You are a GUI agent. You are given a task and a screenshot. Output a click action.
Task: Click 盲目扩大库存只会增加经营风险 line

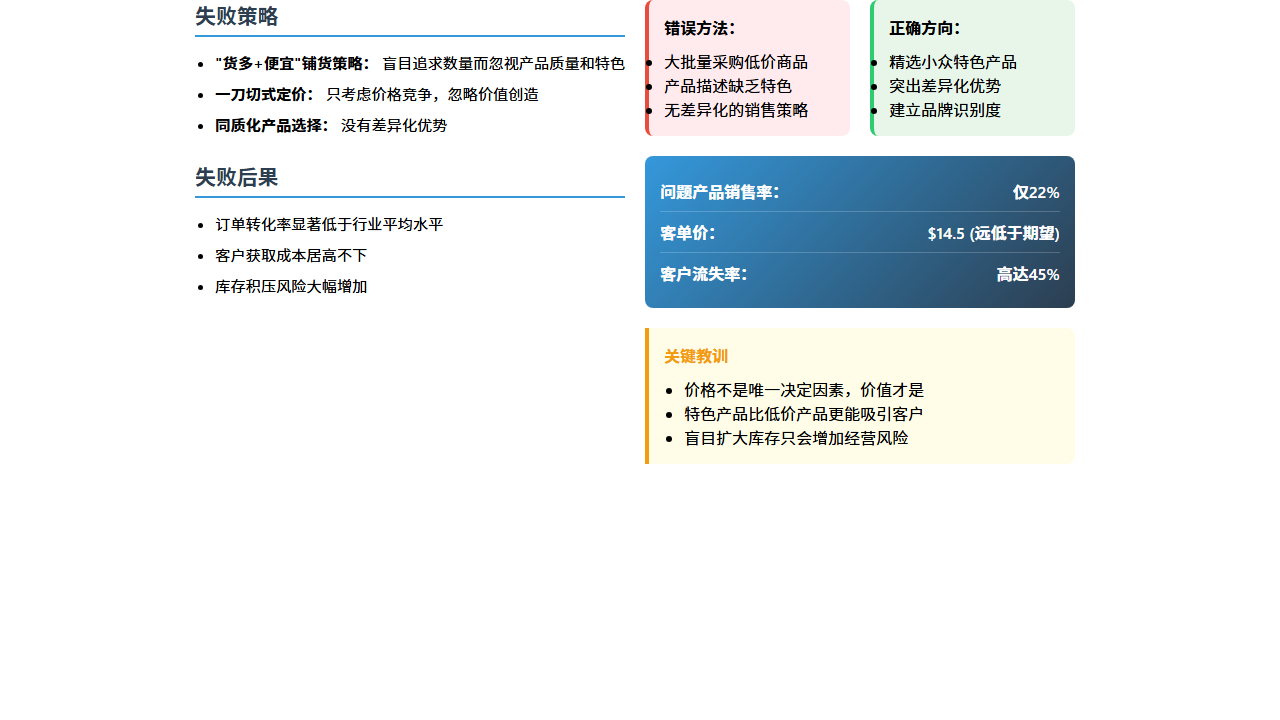796,438
